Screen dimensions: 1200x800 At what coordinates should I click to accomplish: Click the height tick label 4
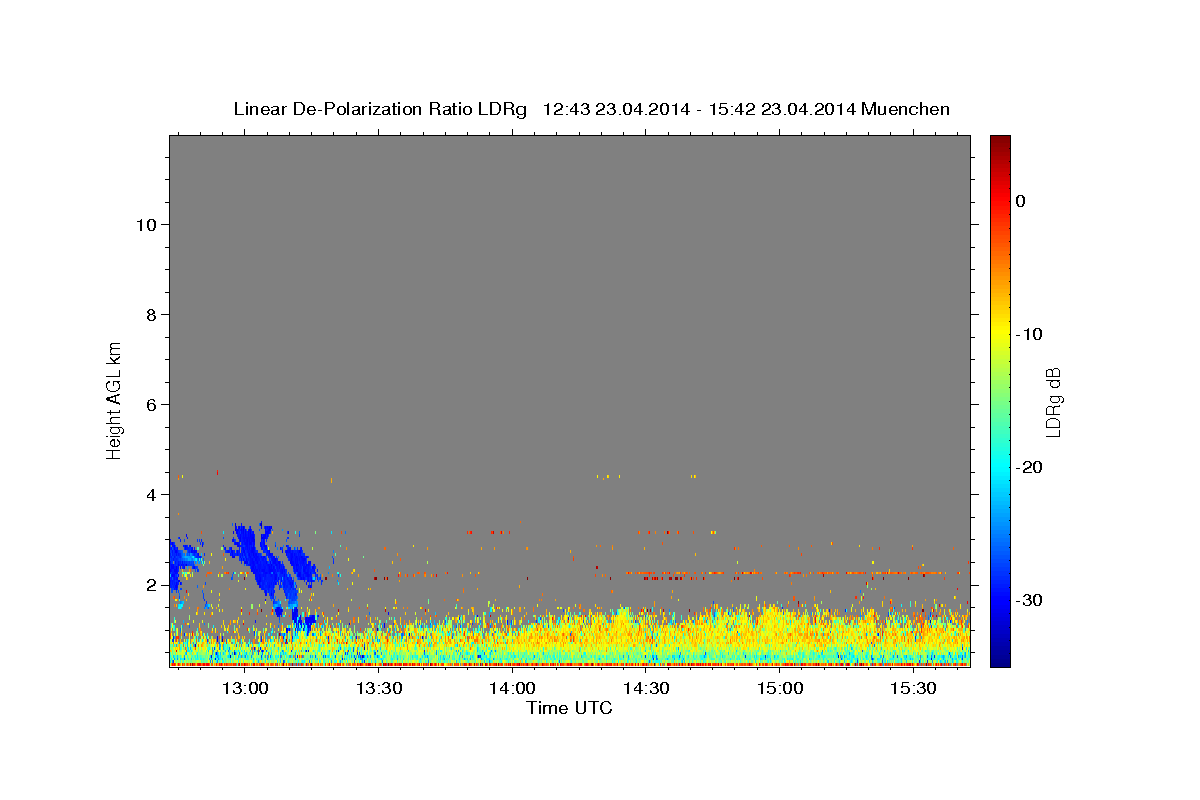pos(152,495)
